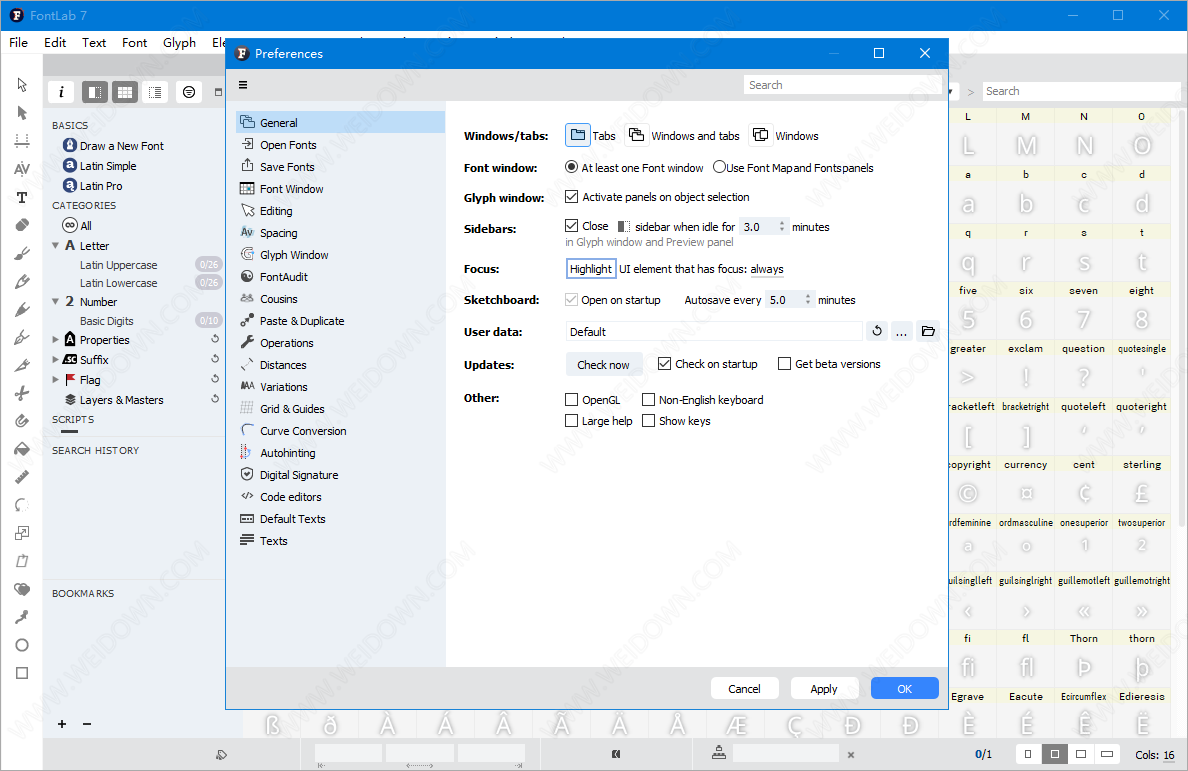Add a bookmark with plus button
Image resolution: width=1188 pixels, height=771 pixels.
(x=62, y=724)
